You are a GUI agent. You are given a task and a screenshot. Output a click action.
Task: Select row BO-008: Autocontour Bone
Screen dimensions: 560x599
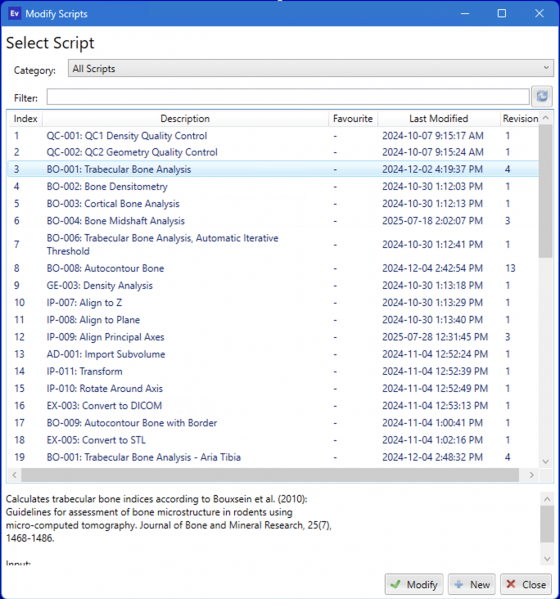coord(274,268)
